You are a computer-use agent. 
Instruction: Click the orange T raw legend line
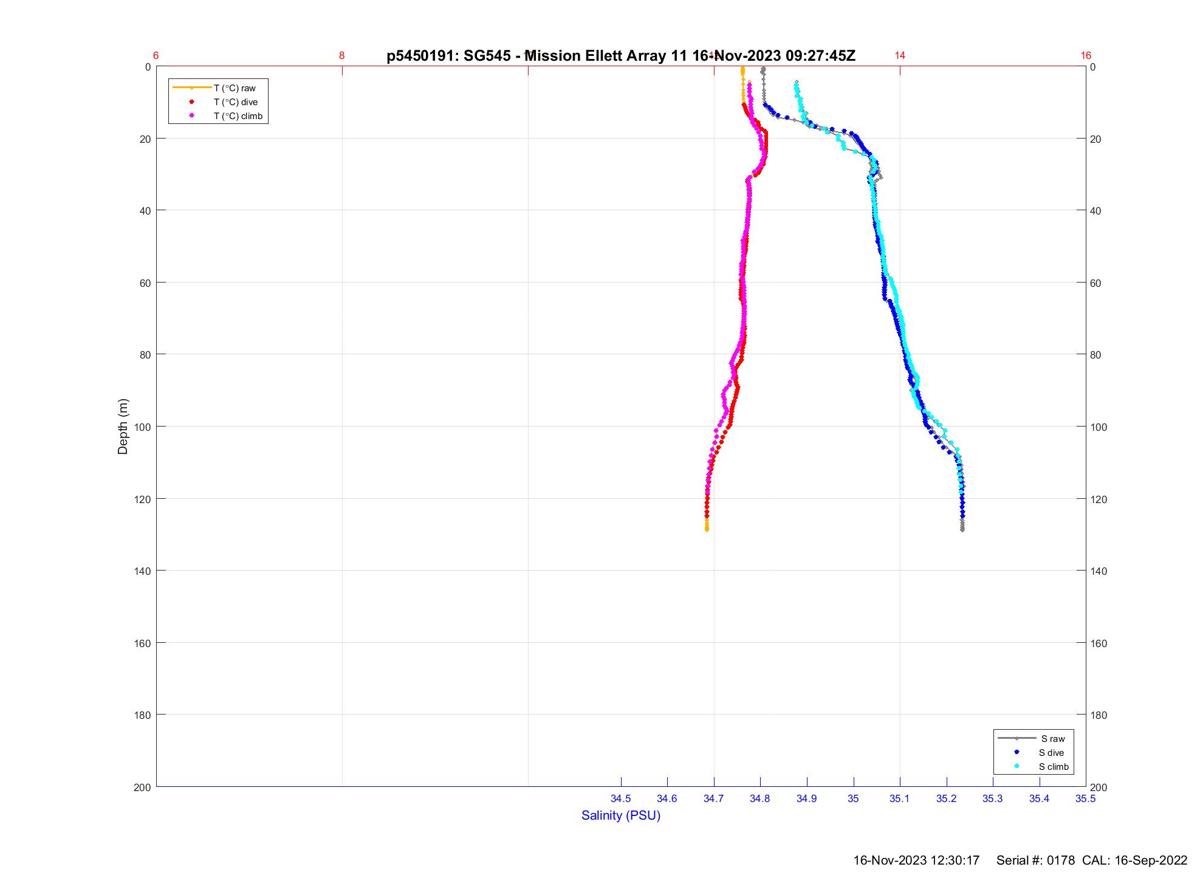(x=190, y=88)
